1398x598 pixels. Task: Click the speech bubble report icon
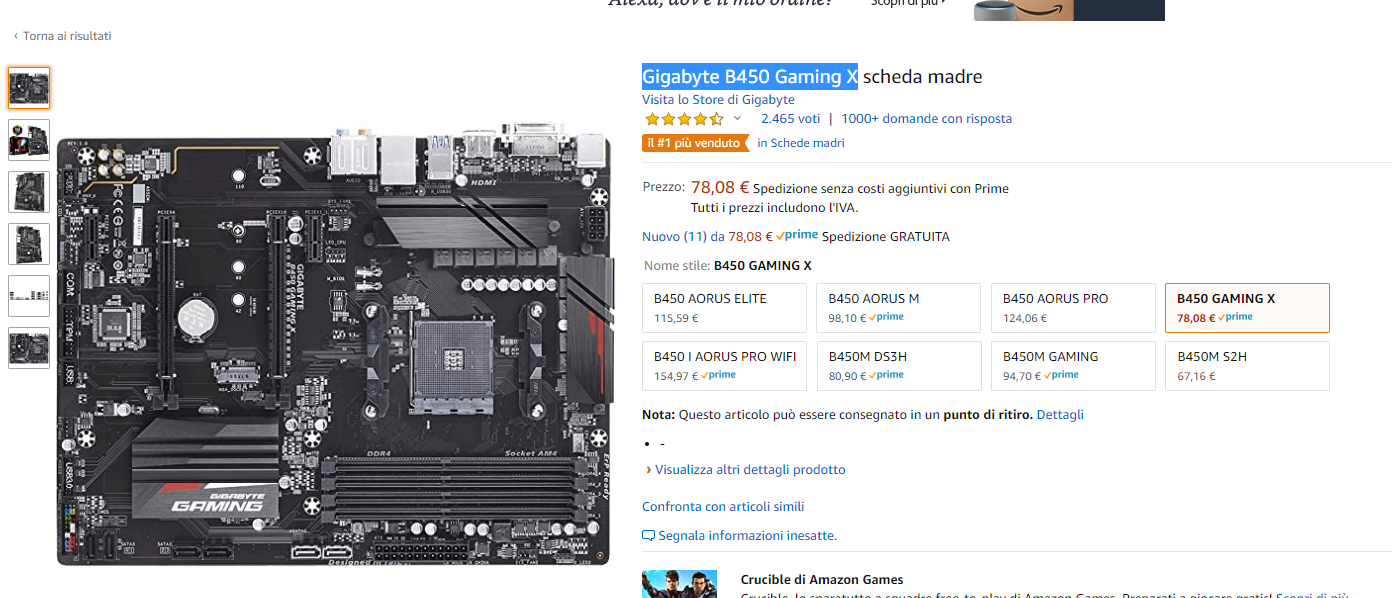[648, 536]
